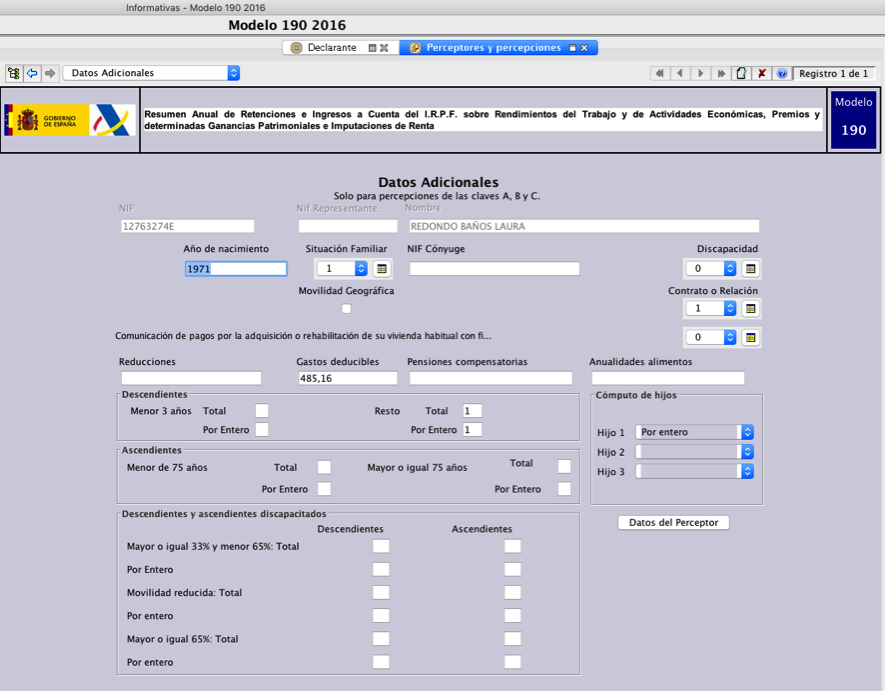Click the Agencia Tributaria logo
Screen dimensions: 886x691
point(112,120)
